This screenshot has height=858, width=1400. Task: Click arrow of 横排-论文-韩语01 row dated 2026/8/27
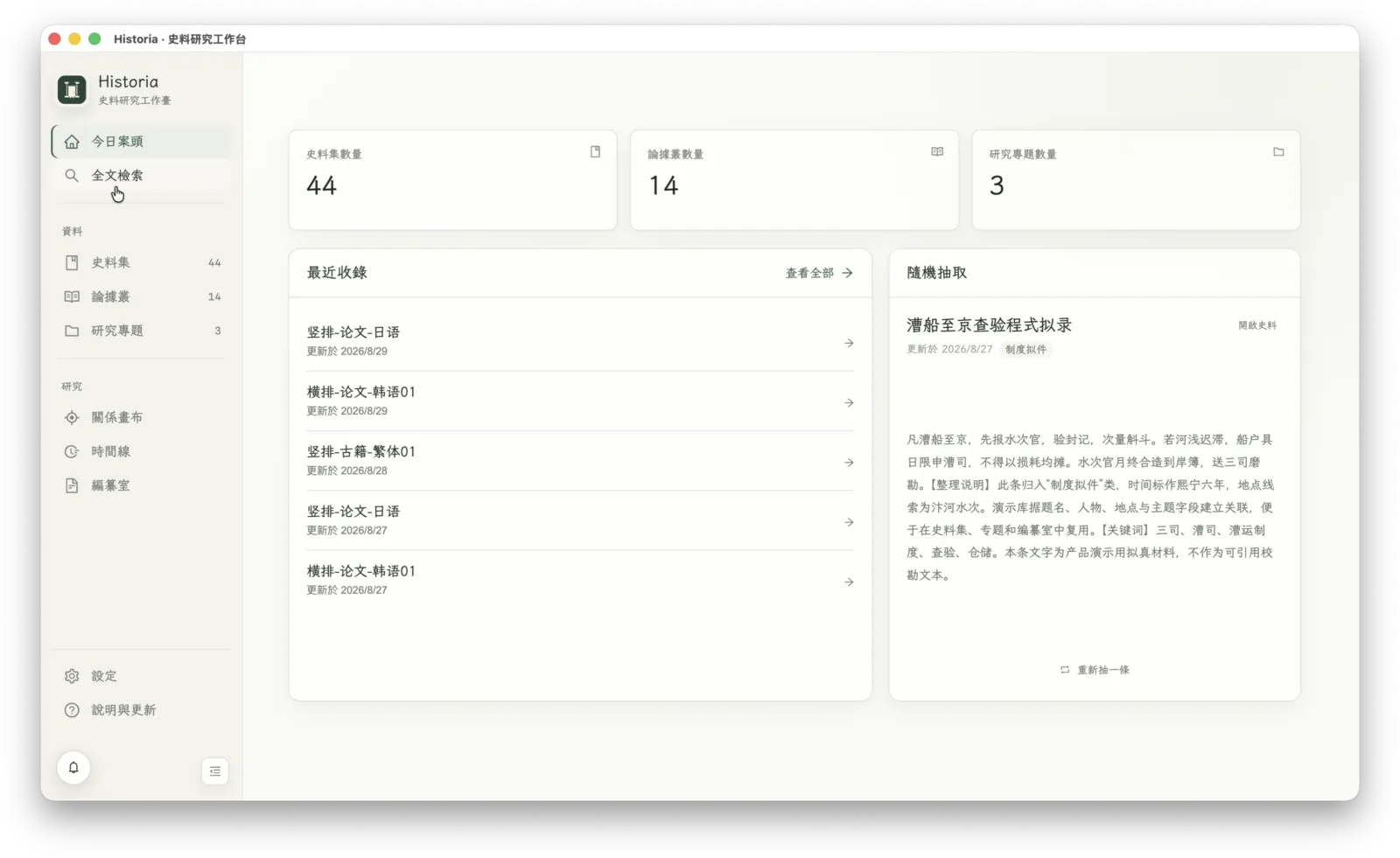click(849, 582)
